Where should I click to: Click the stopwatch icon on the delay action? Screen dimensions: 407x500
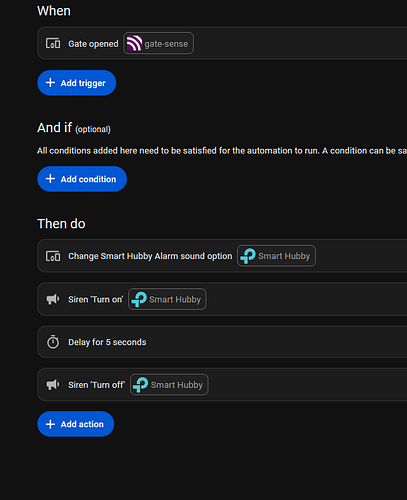[x=53, y=342]
